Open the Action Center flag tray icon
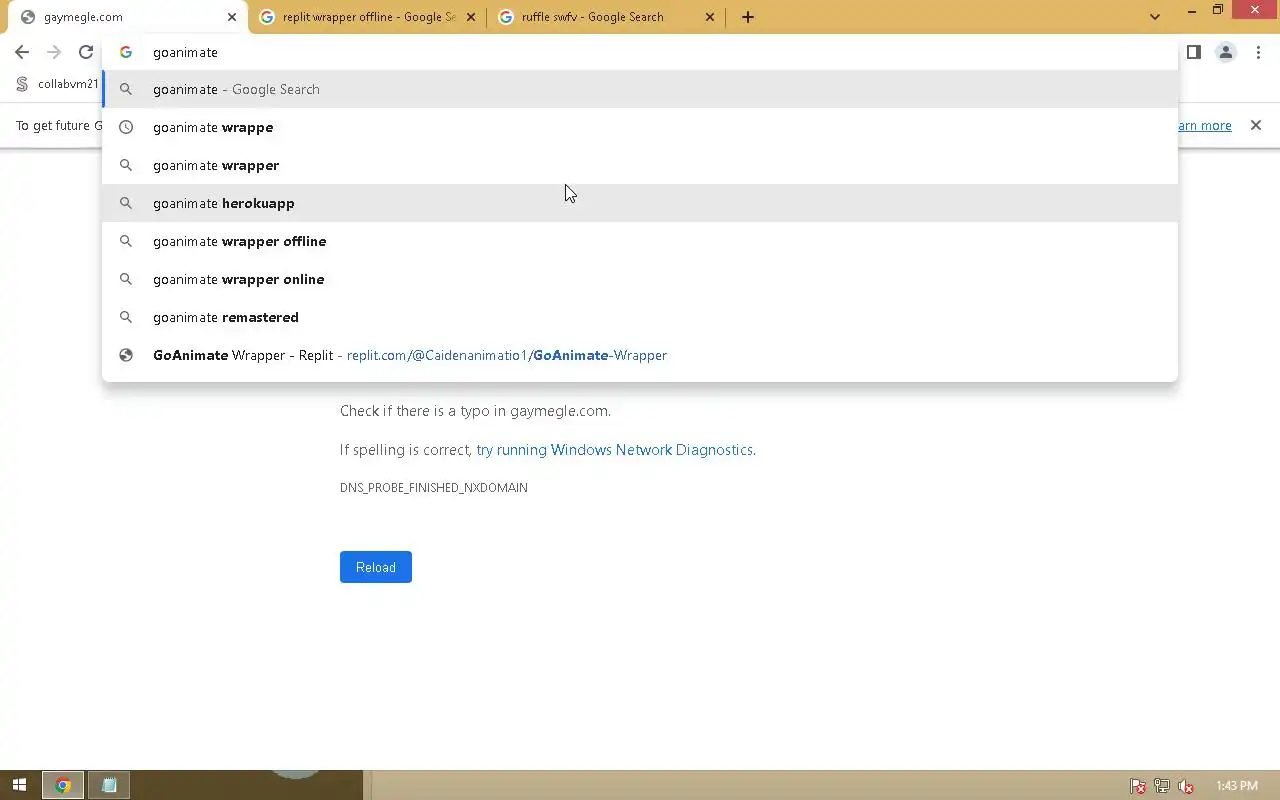 click(x=1138, y=786)
